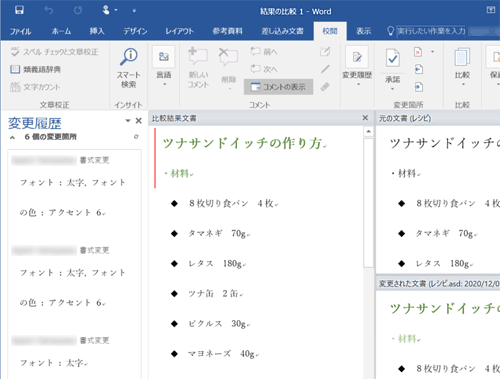This screenshot has width=500, height=379.
Task: Select the pen tool icon in comments group
Action: pyautogui.click(x=325, y=69)
